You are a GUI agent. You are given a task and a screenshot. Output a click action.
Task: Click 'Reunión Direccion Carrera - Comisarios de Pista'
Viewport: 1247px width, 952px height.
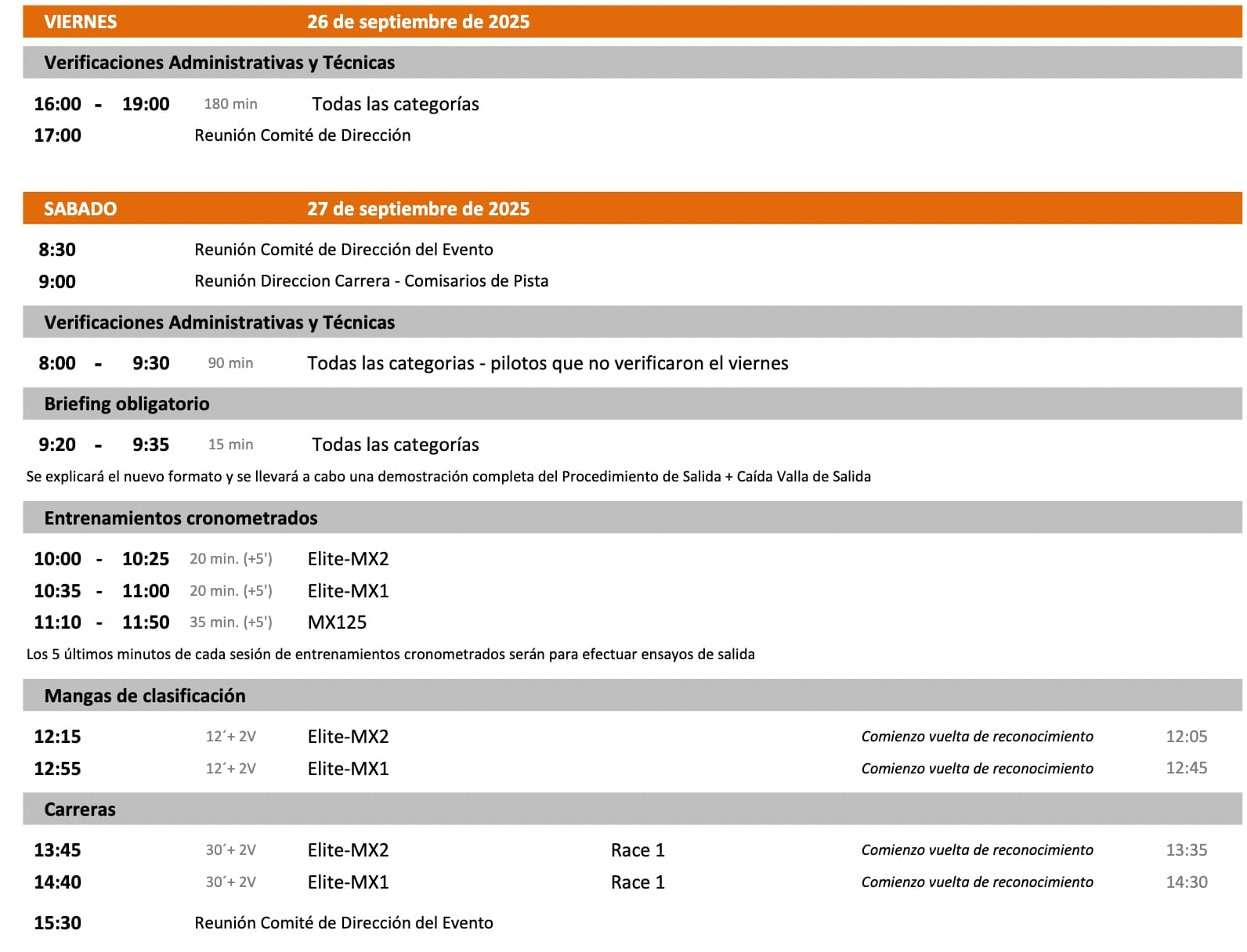pos(371,281)
